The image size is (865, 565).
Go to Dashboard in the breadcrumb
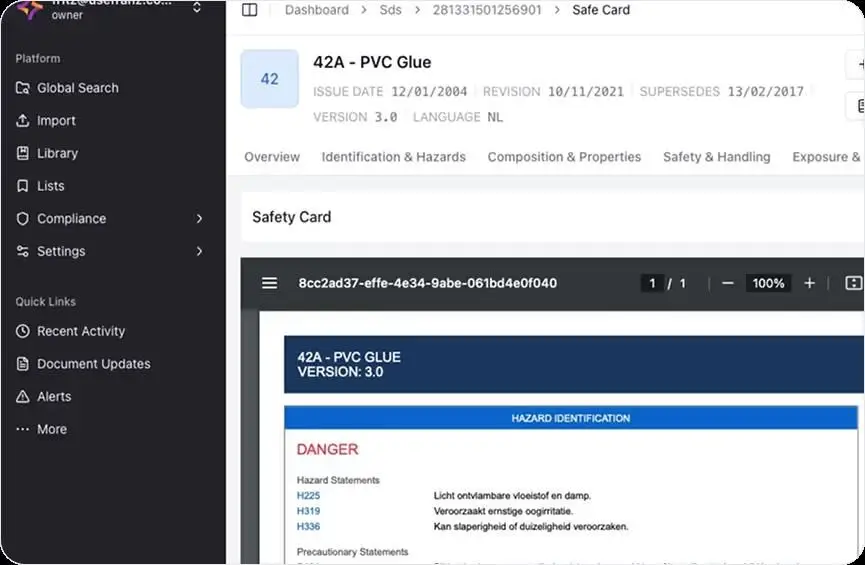316,10
